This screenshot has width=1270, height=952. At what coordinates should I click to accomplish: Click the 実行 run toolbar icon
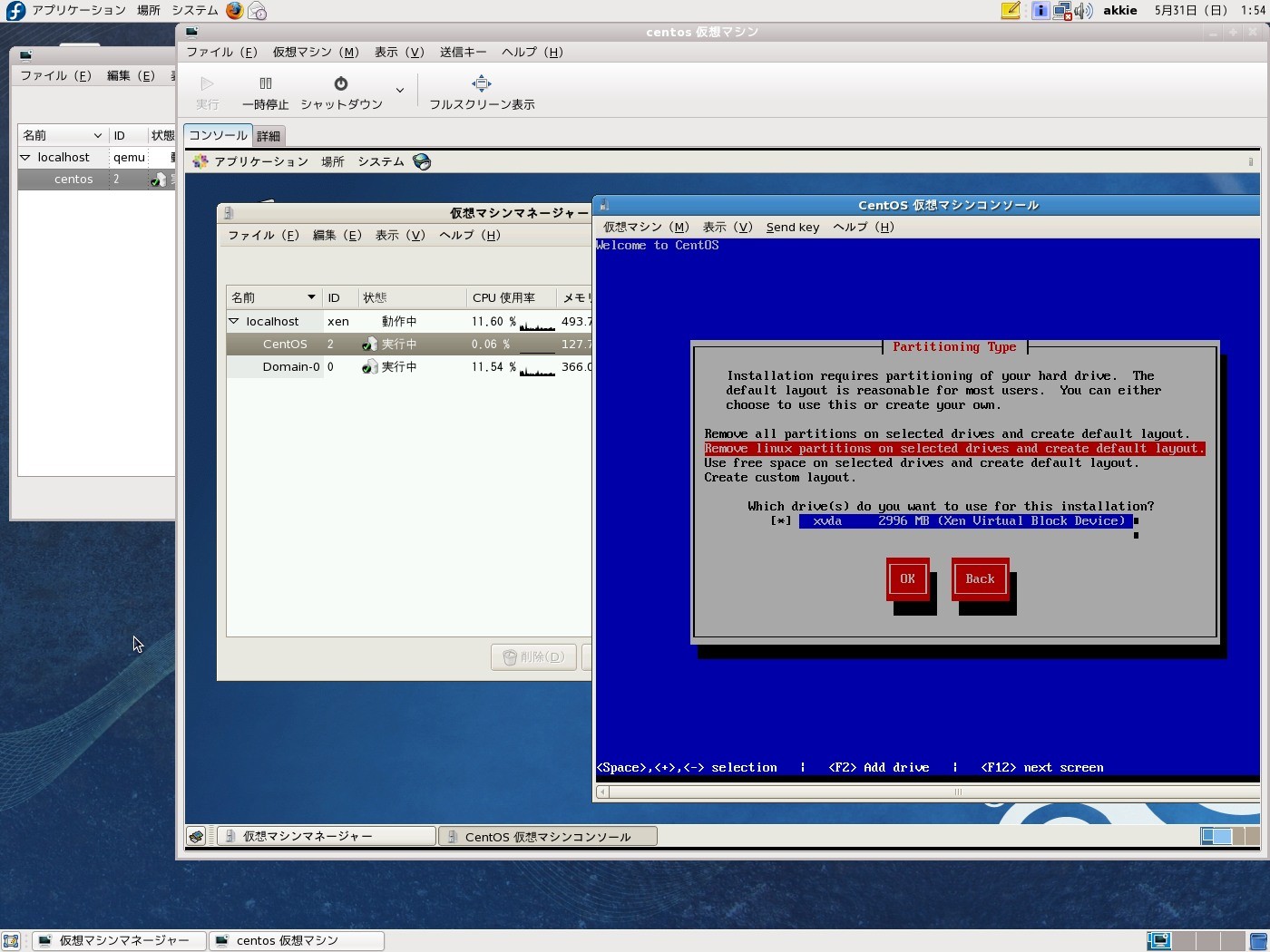click(x=207, y=83)
